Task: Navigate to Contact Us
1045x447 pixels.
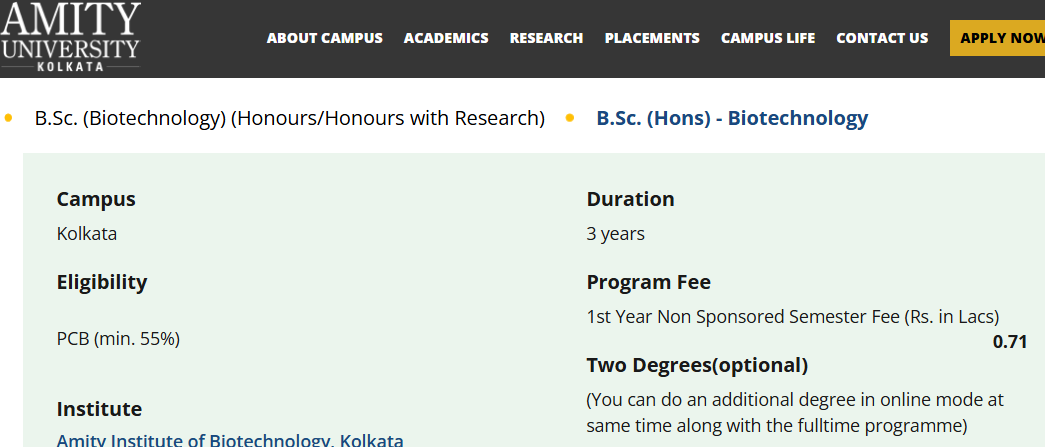Action: (x=882, y=38)
